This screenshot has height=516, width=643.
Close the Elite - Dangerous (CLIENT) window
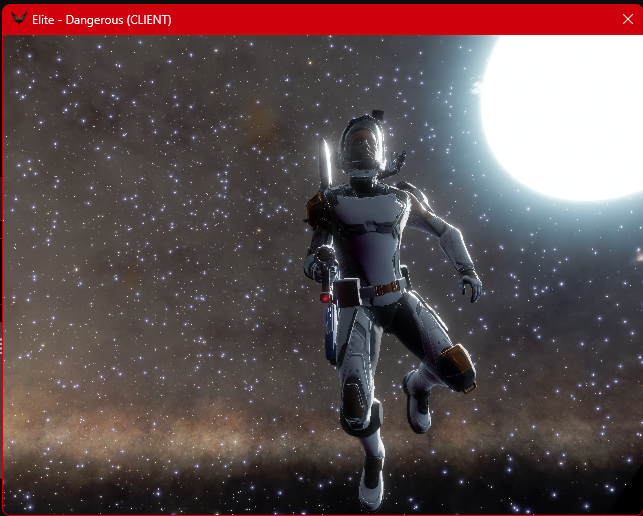[627, 19]
